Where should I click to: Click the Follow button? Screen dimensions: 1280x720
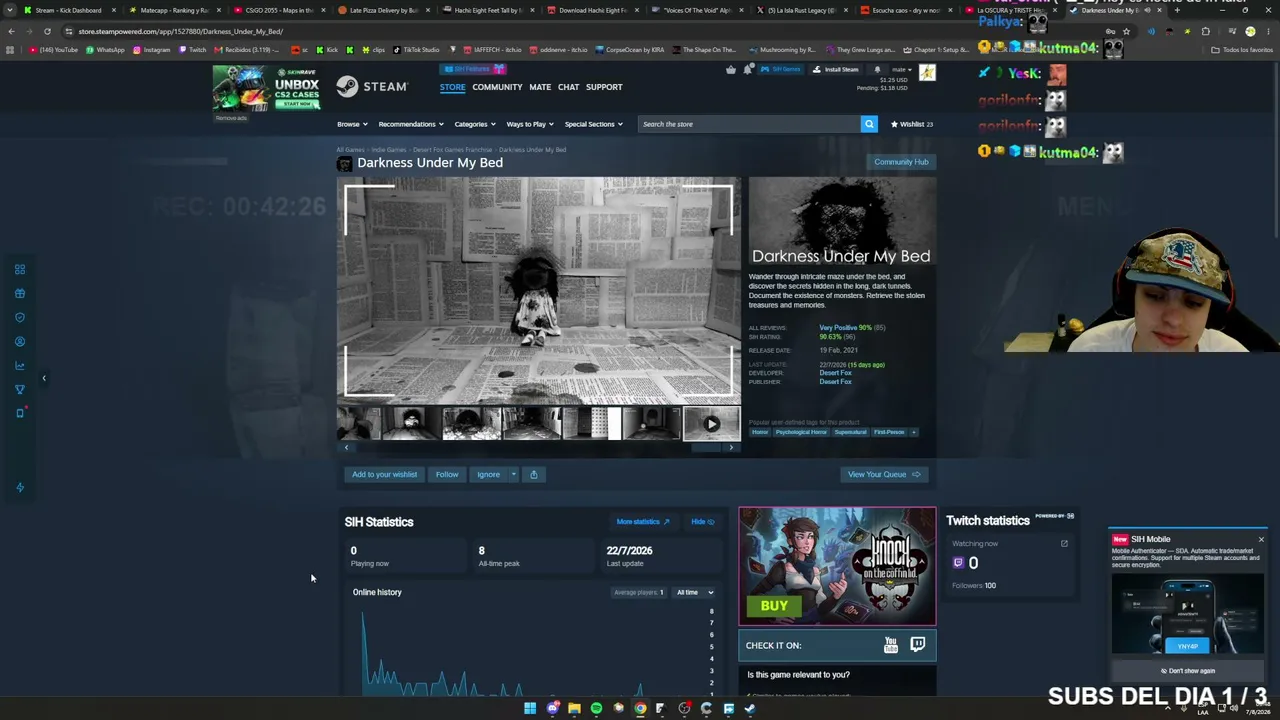tap(447, 475)
